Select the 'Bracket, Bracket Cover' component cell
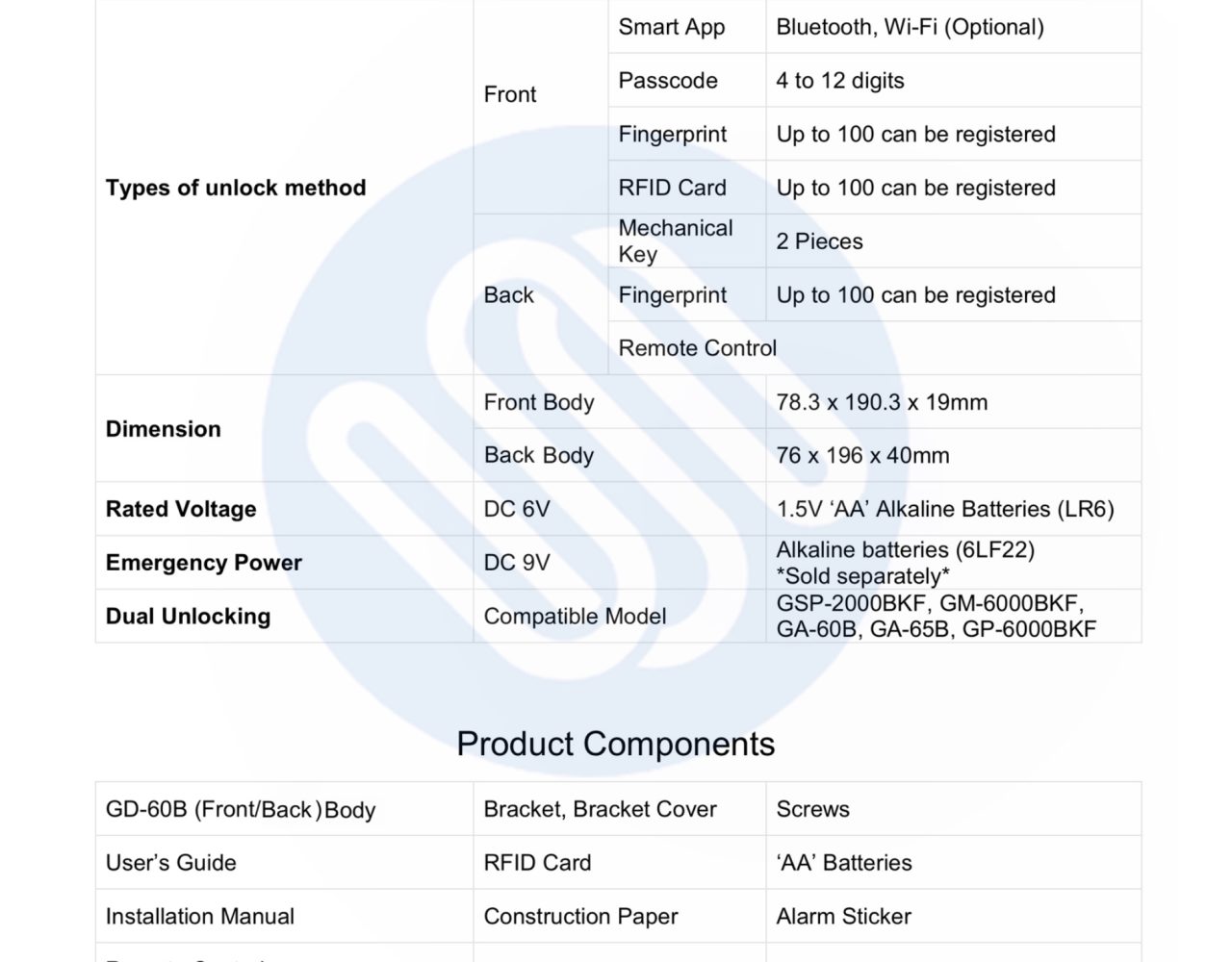The width and height of the screenshot is (1232, 962). pyautogui.click(x=619, y=809)
